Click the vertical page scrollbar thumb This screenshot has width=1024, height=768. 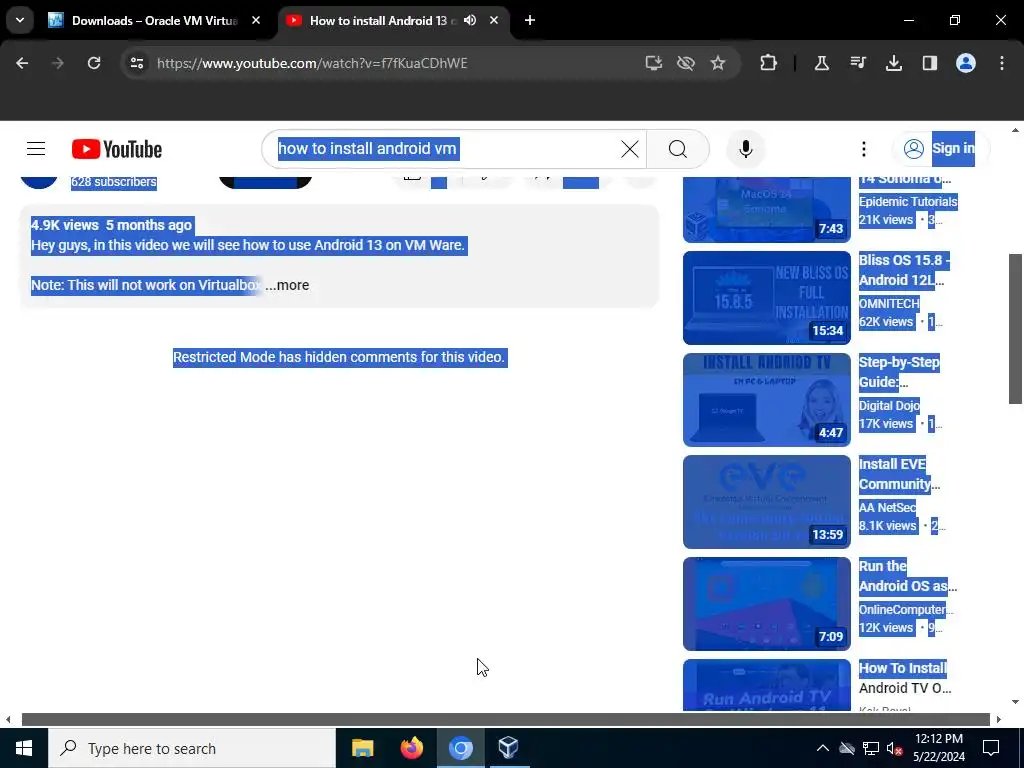point(1015,328)
